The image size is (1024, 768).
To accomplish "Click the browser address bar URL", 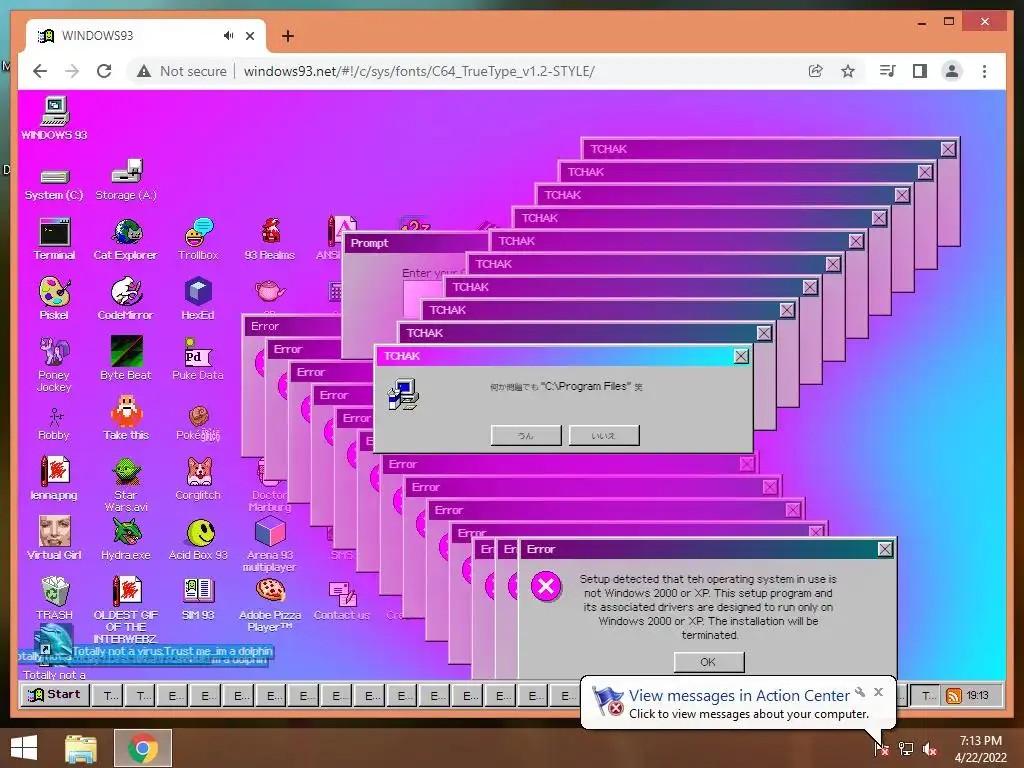I will click(419, 71).
